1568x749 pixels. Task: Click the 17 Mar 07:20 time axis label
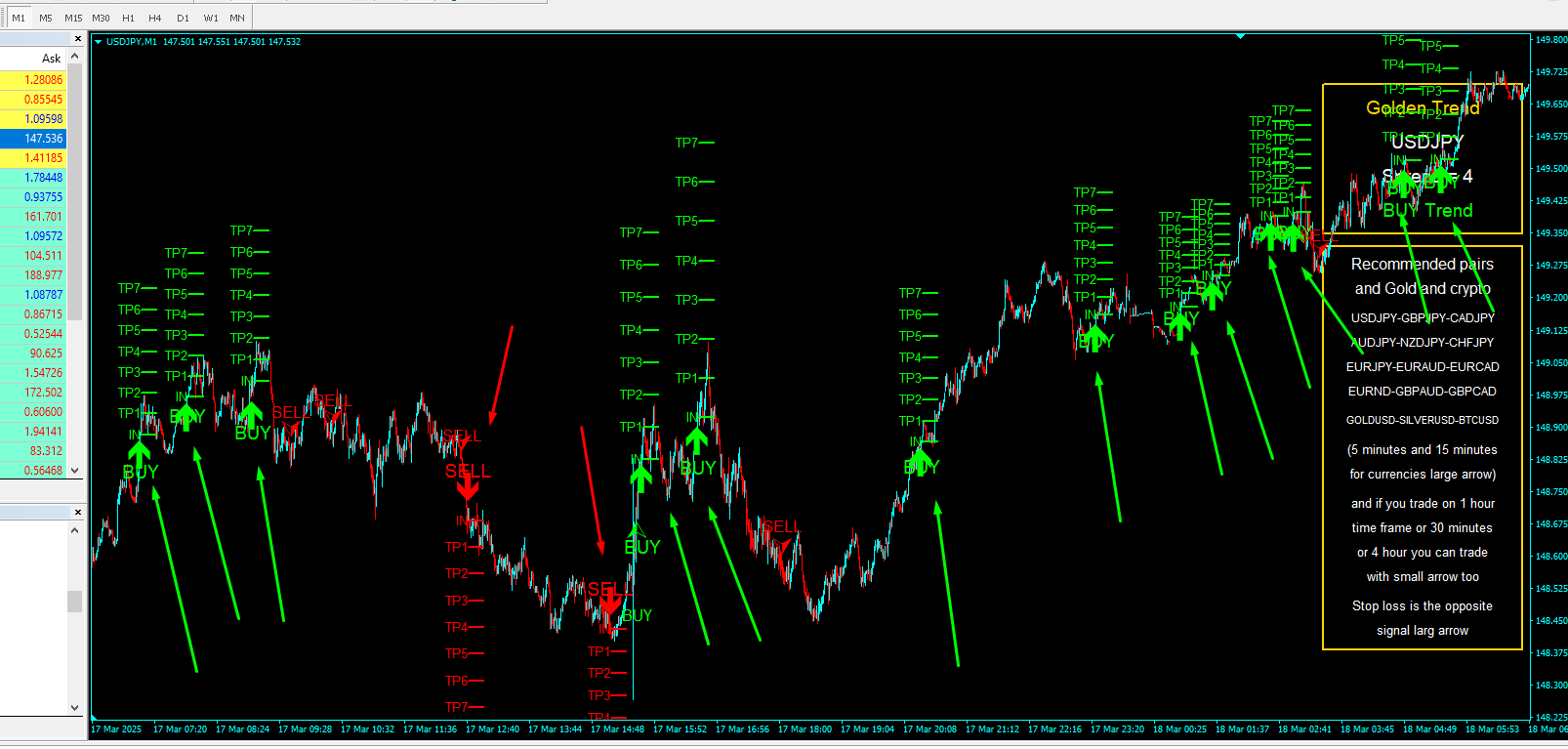(180, 728)
